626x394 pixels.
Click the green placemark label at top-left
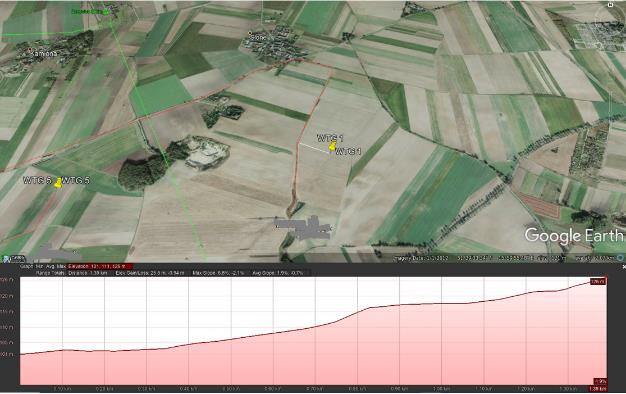tap(85, 12)
